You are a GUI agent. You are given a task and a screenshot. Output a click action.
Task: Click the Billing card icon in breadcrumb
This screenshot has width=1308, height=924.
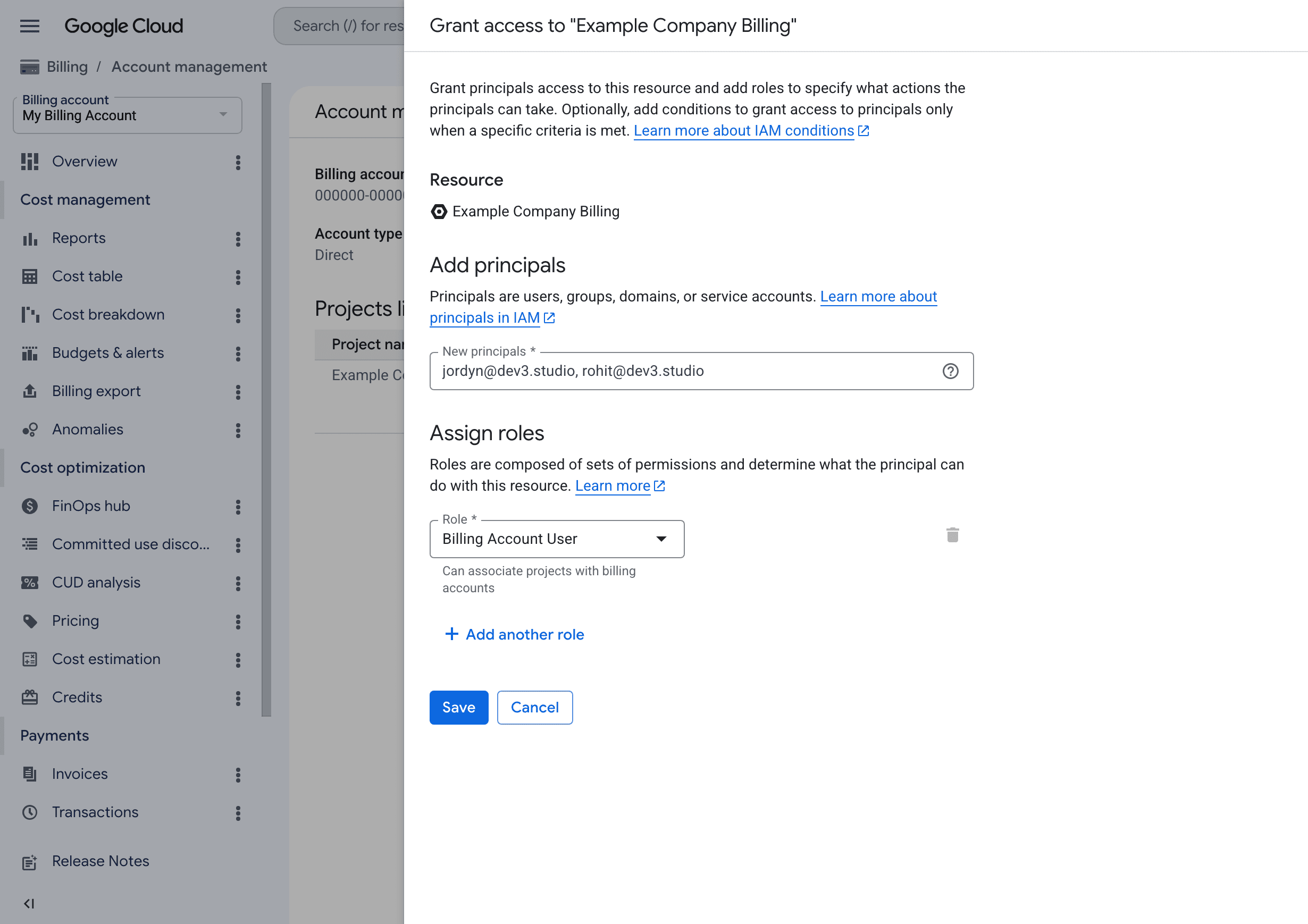click(30, 67)
